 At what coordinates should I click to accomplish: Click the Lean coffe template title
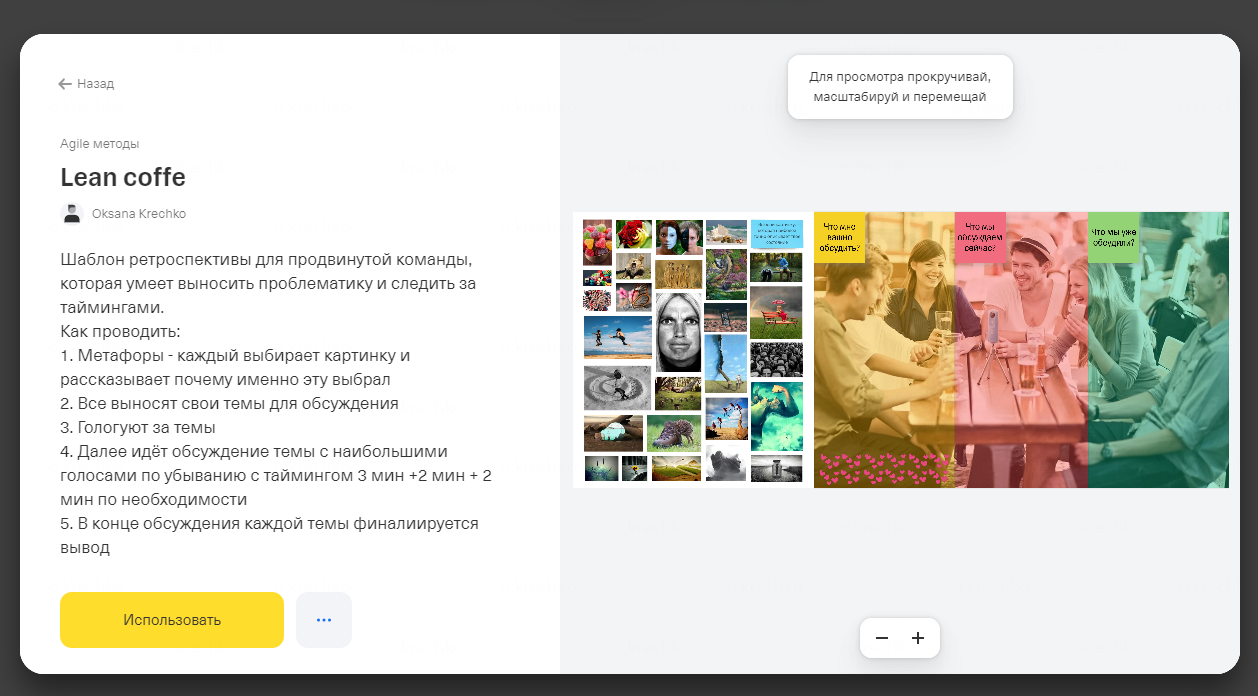pos(123,177)
